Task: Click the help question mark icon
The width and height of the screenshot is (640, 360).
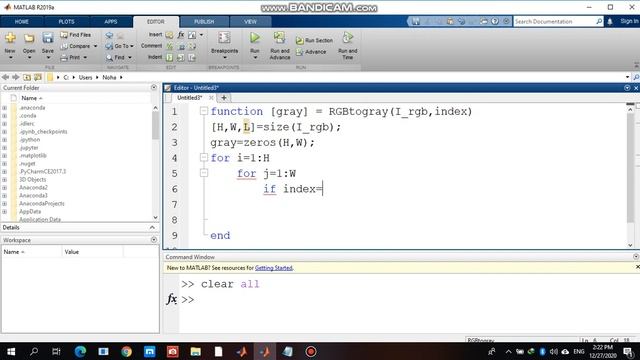Action: point(495,21)
